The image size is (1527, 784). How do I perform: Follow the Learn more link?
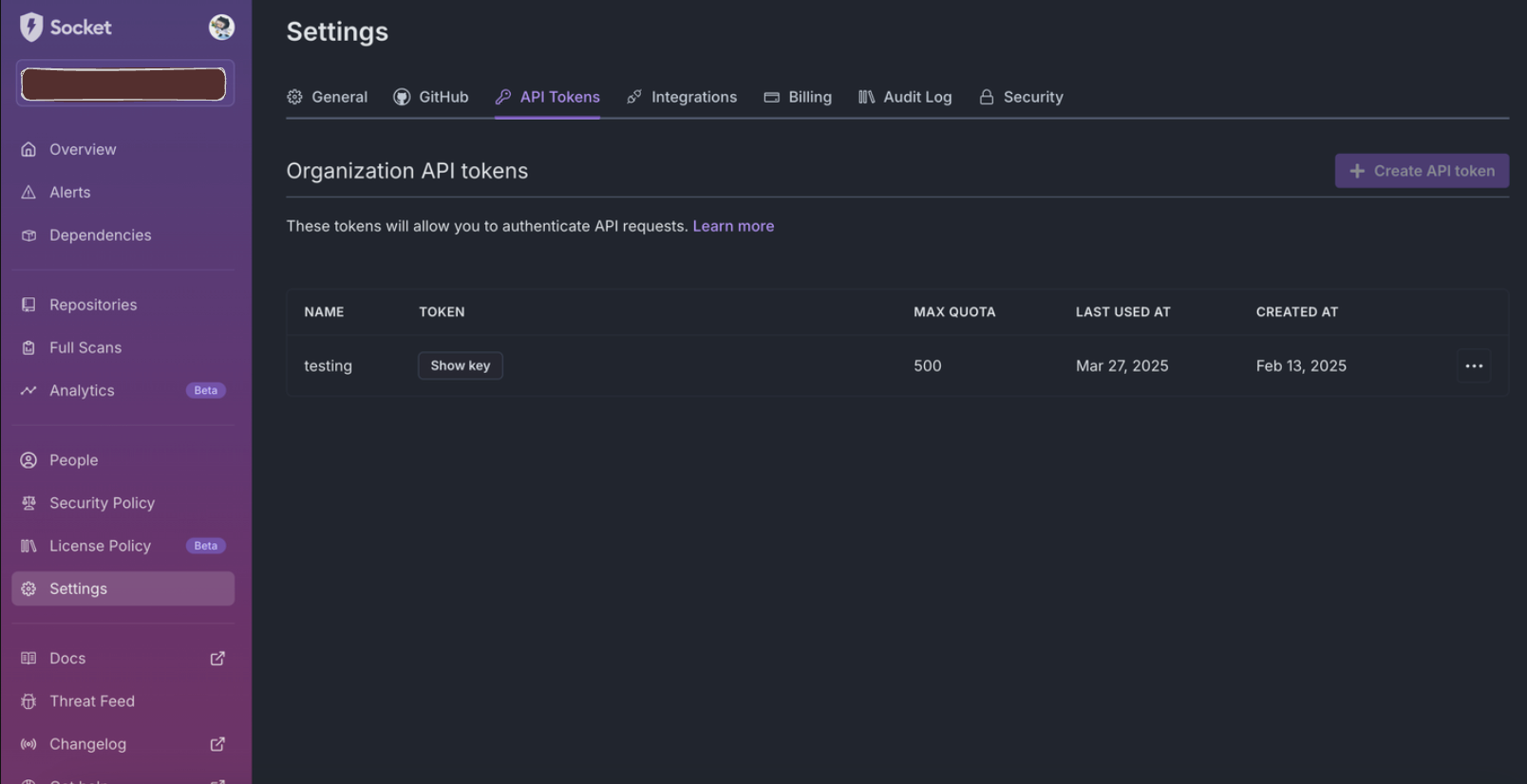click(x=733, y=226)
